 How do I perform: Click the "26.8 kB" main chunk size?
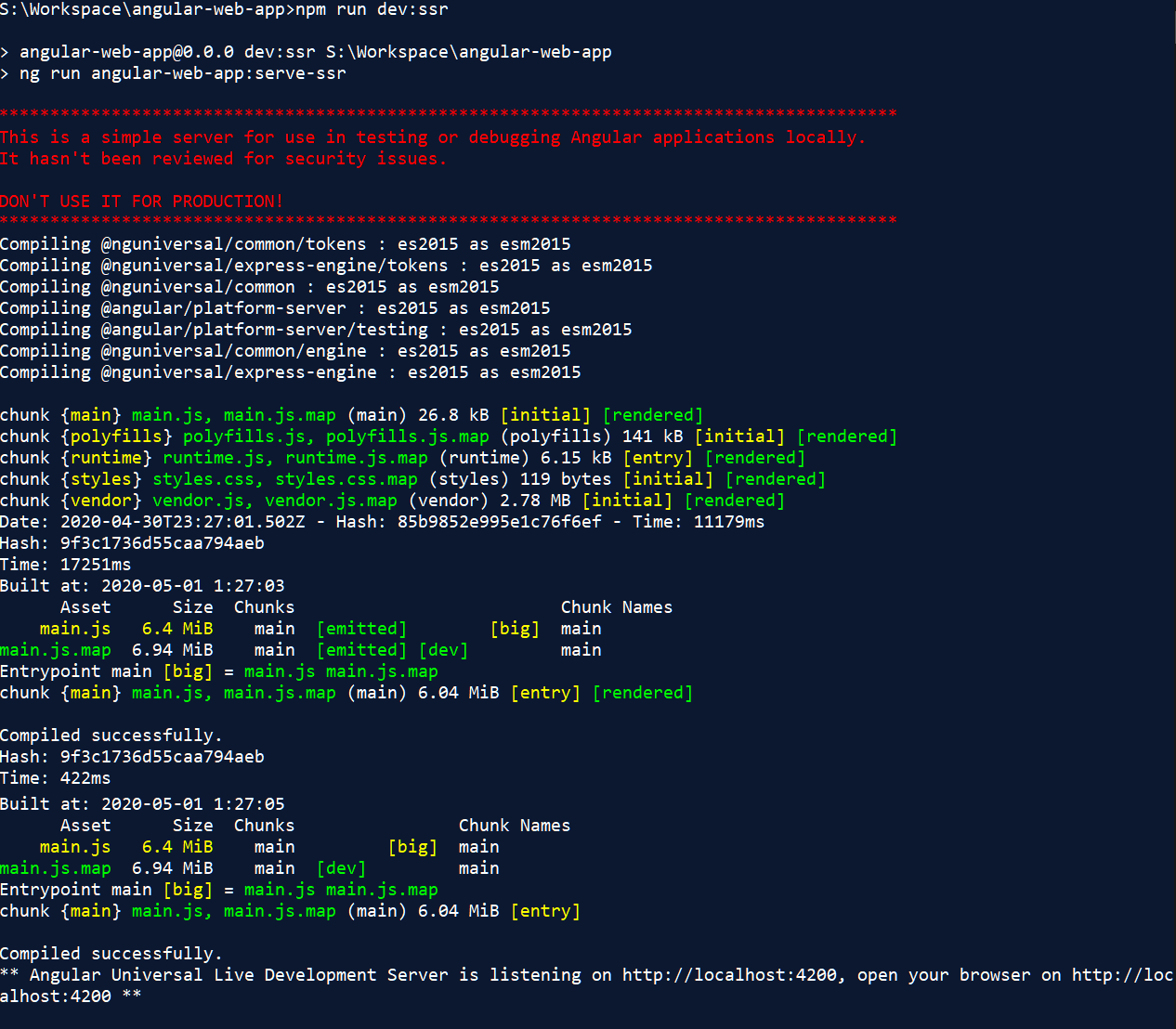coord(453,415)
